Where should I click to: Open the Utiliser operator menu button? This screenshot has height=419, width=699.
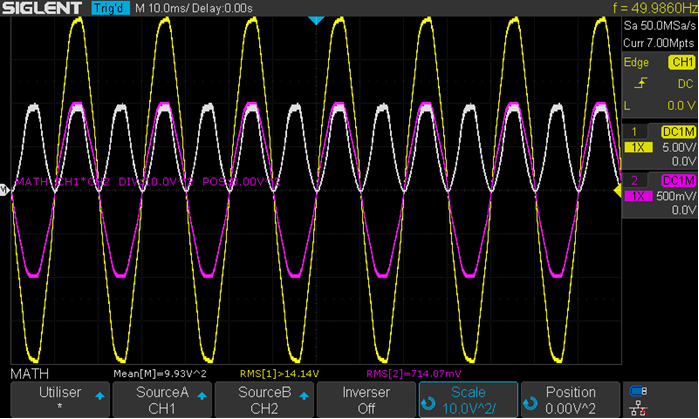point(60,399)
